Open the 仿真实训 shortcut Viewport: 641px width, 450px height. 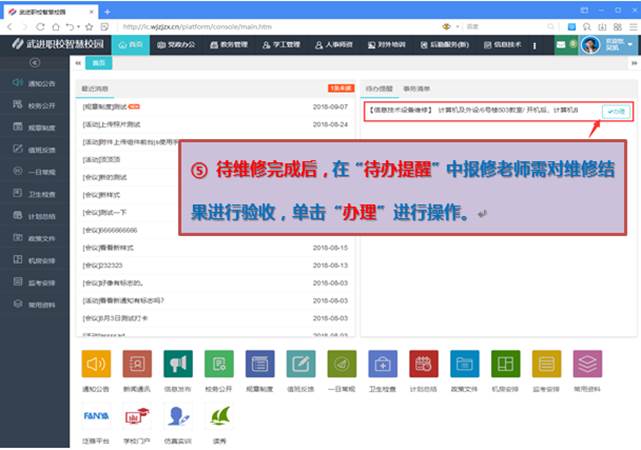178,416
